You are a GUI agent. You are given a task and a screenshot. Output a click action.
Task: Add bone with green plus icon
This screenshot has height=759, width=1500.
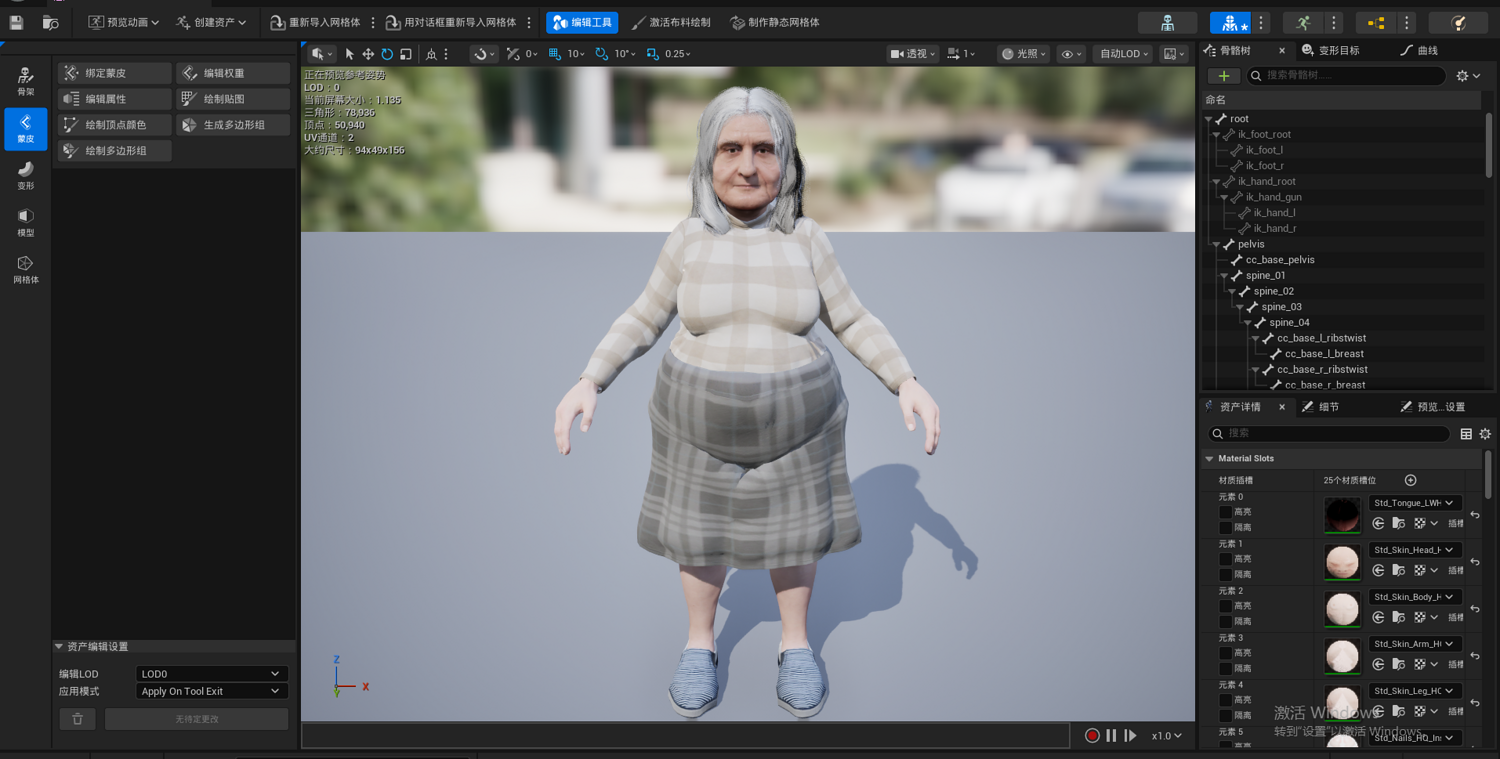tap(1223, 76)
